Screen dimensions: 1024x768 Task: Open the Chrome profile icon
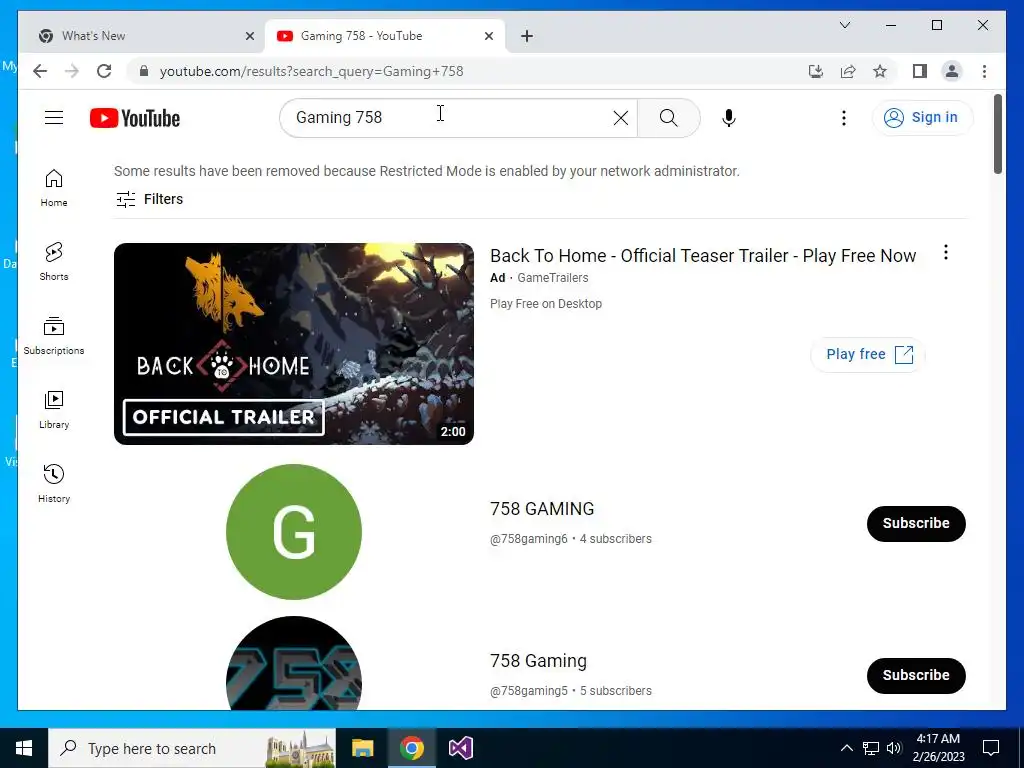click(952, 71)
